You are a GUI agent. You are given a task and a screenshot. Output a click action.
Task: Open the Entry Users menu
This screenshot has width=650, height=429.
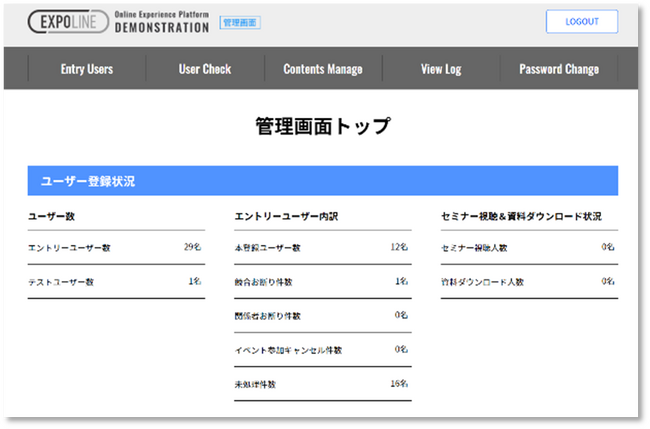[x=87, y=69]
